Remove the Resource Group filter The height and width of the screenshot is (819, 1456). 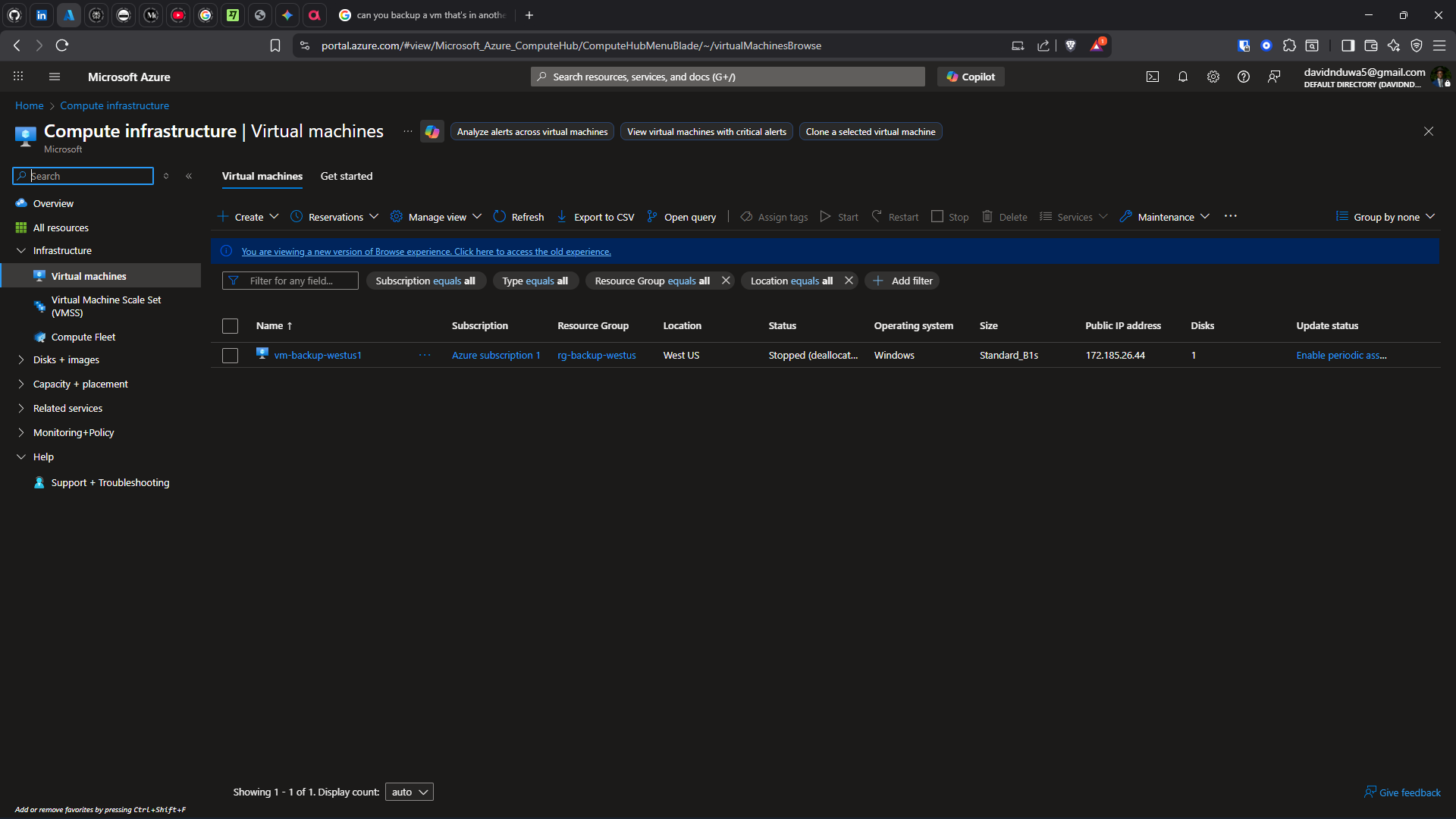point(726,281)
